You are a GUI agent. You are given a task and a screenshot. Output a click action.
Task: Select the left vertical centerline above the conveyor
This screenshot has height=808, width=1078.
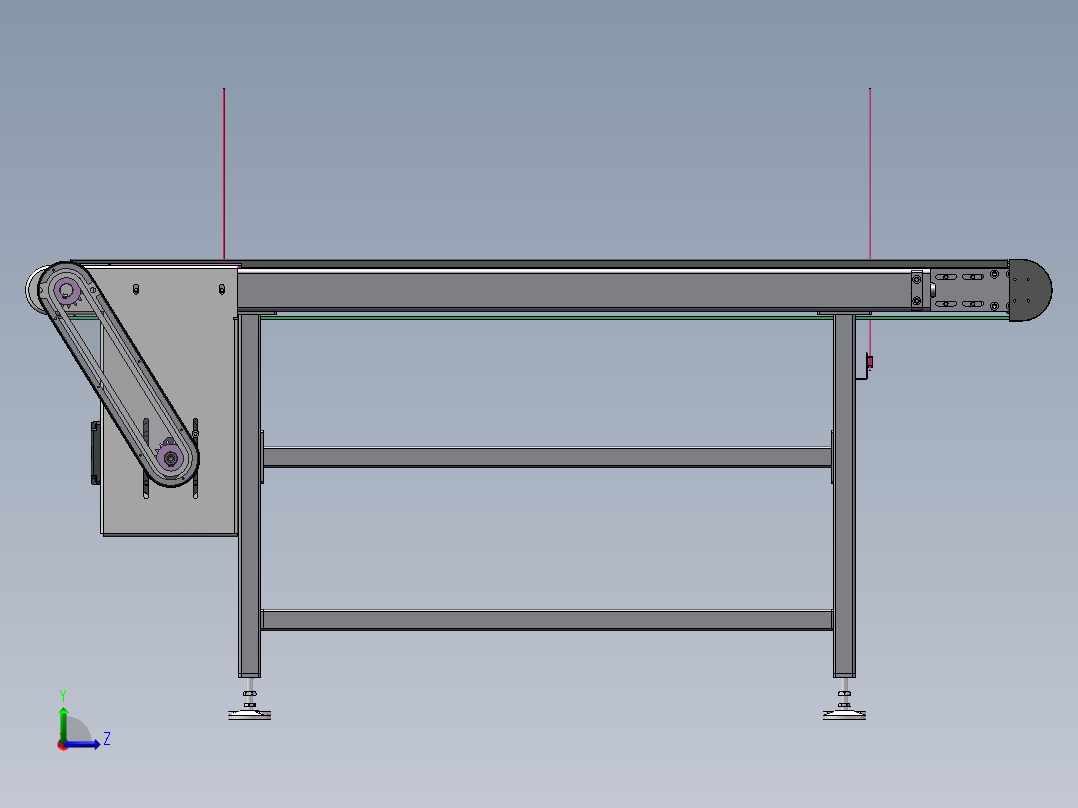pyautogui.click(x=222, y=170)
